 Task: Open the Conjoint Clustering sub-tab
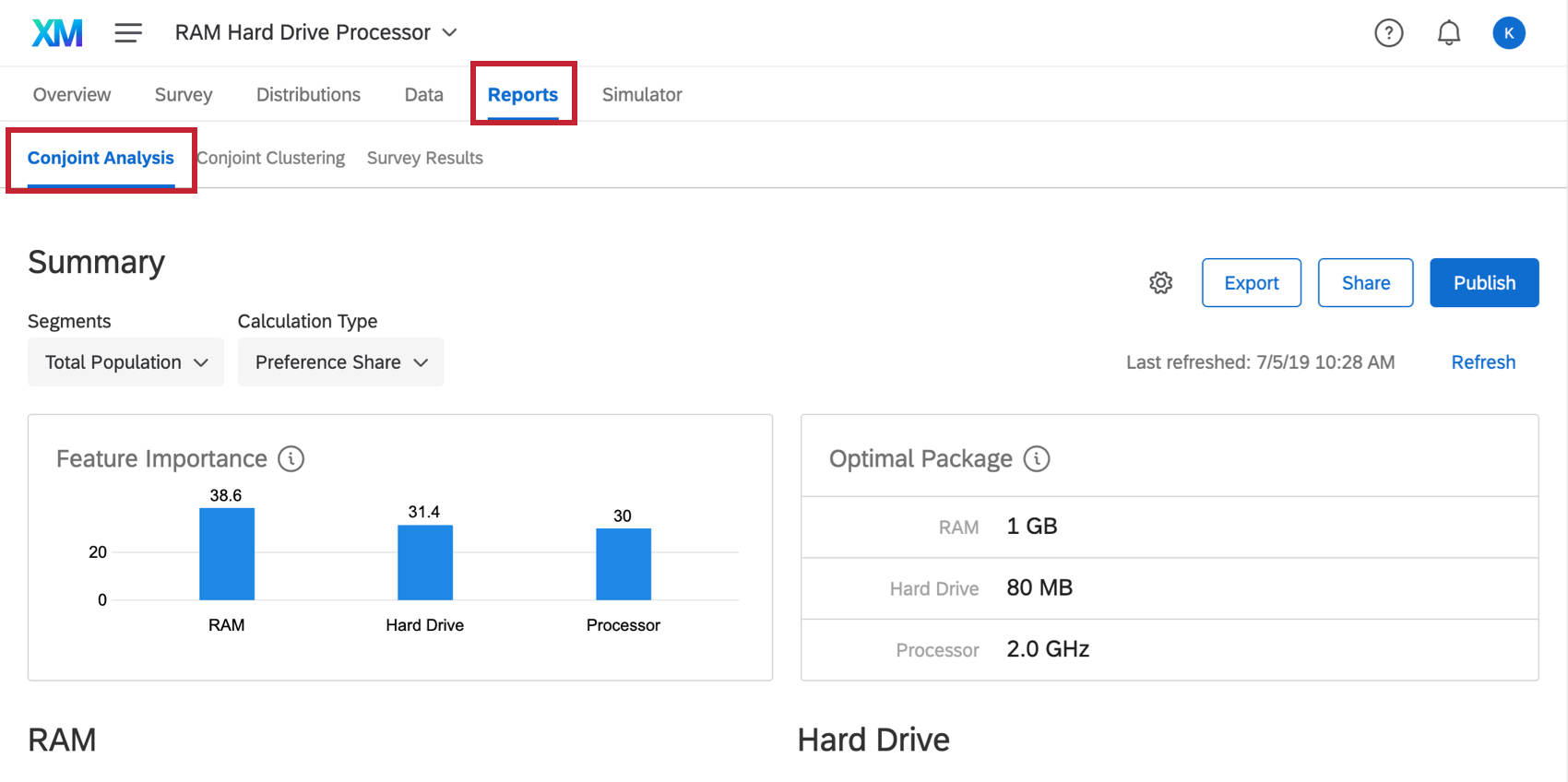pos(271,158)
